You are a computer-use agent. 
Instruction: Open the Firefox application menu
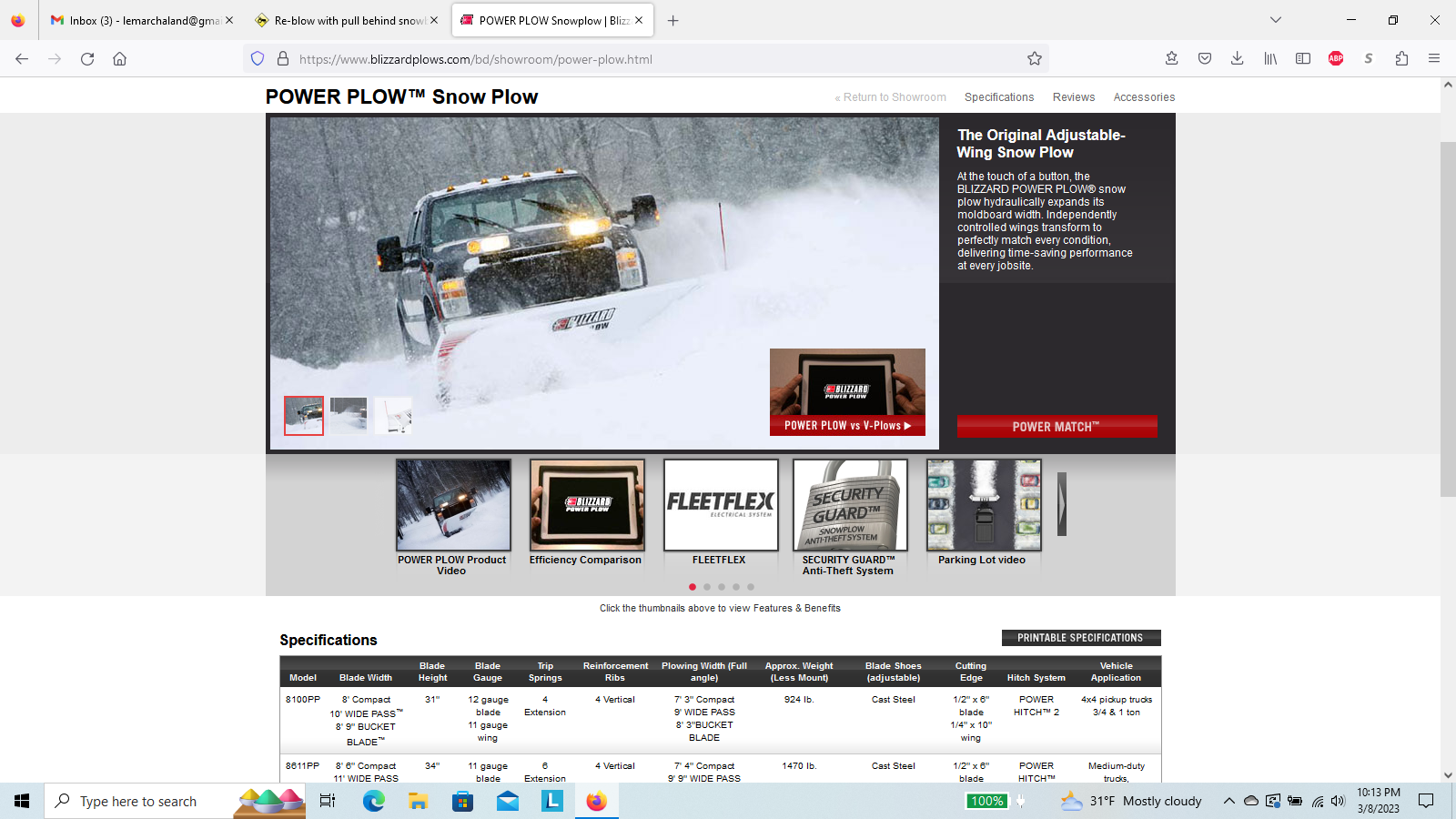tap(1434, 59)
